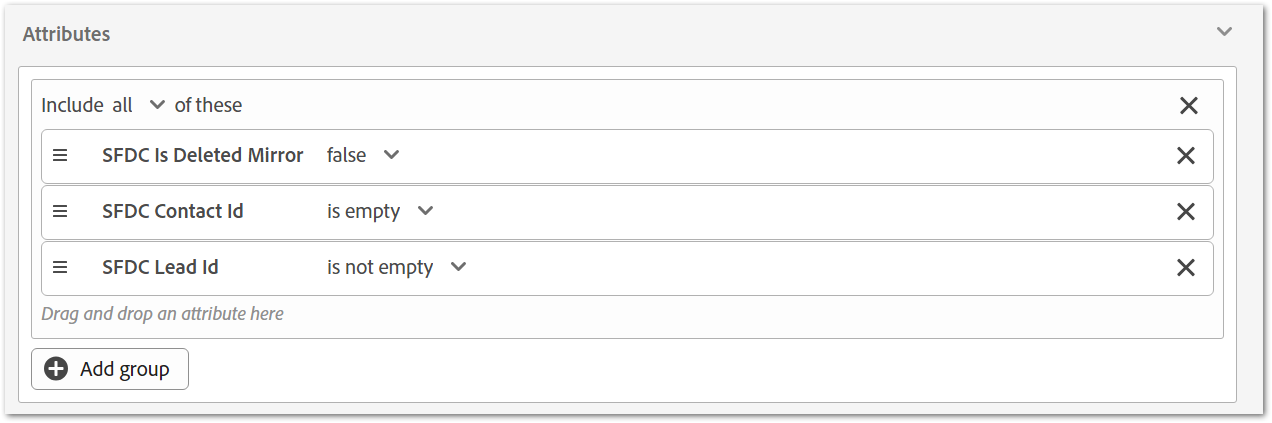The image size is (1272, 423).
Task: Click the 'of these' text label
Action: (x=208, y=105)
